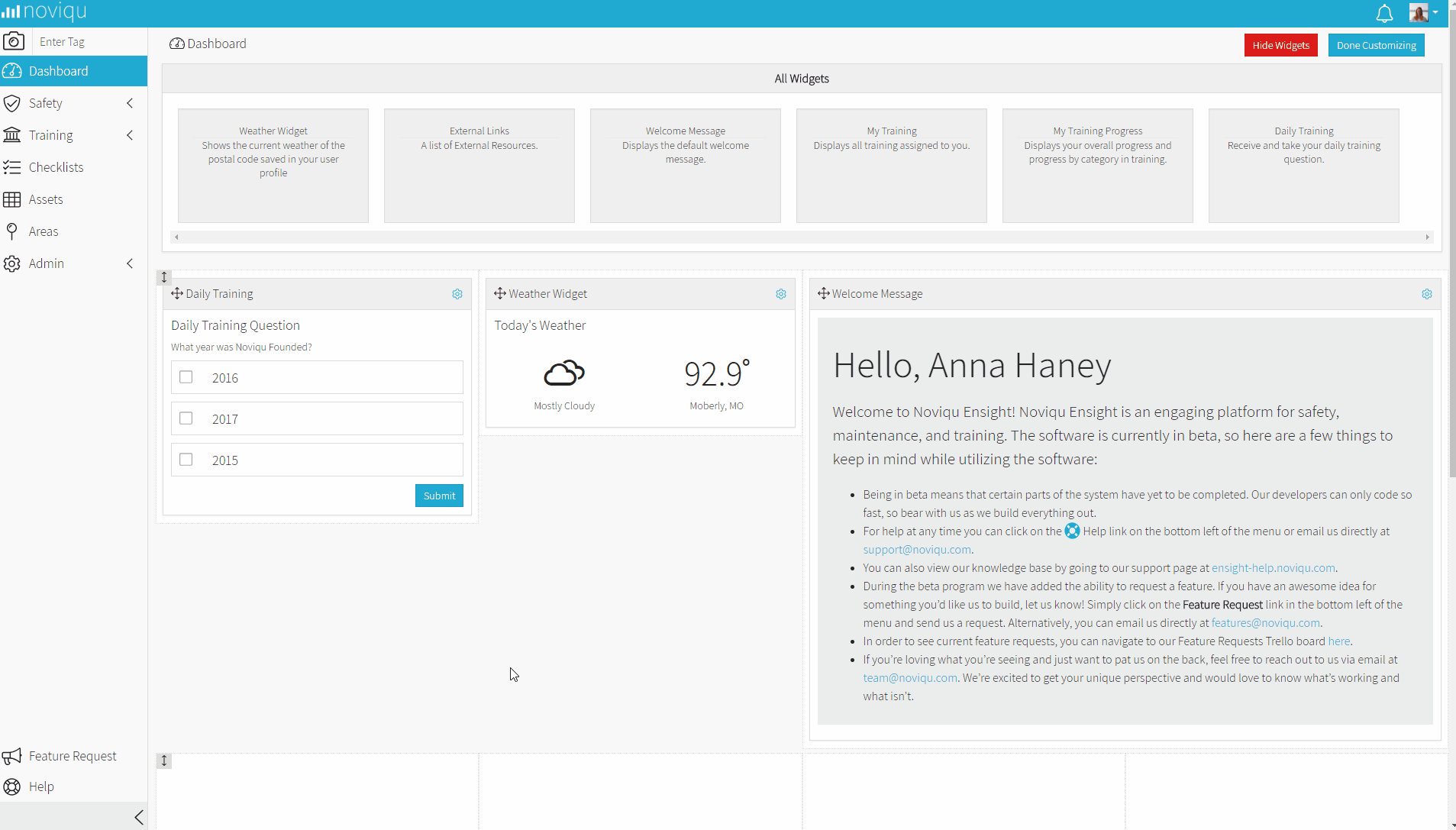Click the Admin gear icon
The image size is (1456, 830).
click(11, 263)
